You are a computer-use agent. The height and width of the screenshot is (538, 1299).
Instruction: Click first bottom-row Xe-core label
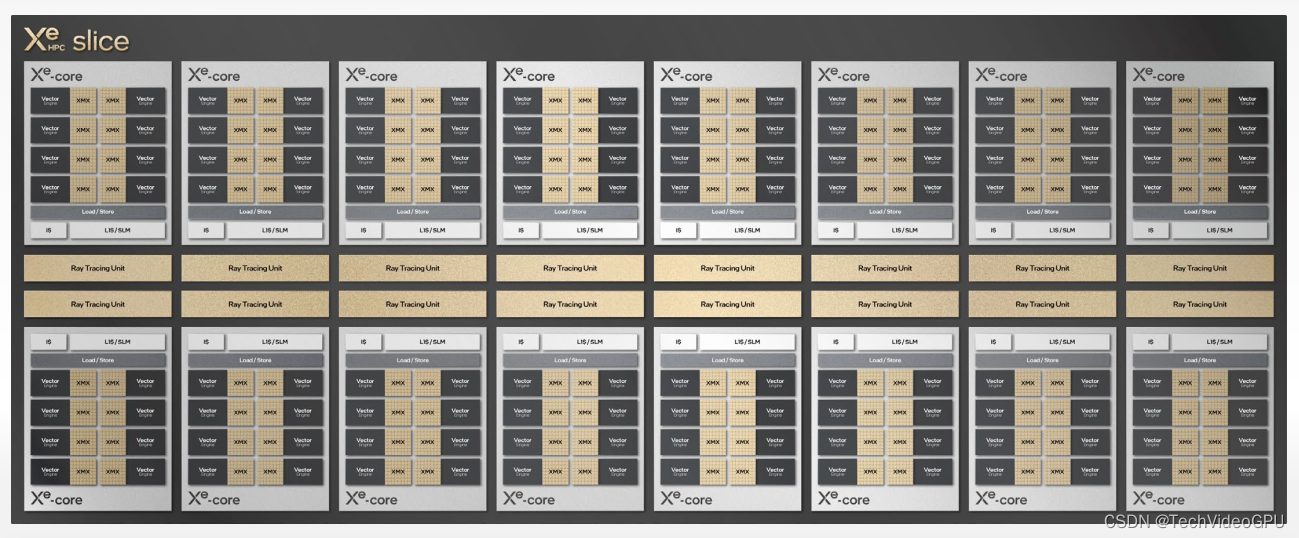(57, 499)
